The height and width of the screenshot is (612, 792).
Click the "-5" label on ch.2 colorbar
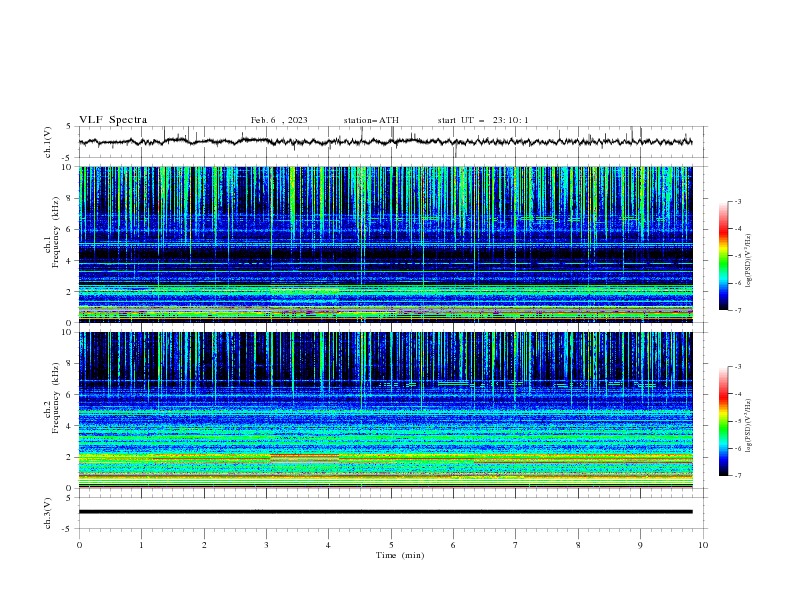pos(738,421)
